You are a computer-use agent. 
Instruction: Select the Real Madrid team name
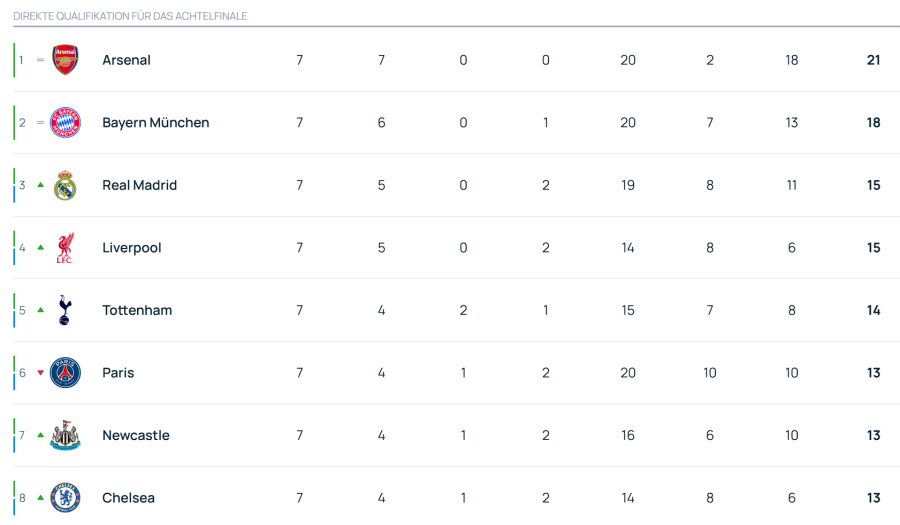139,185
